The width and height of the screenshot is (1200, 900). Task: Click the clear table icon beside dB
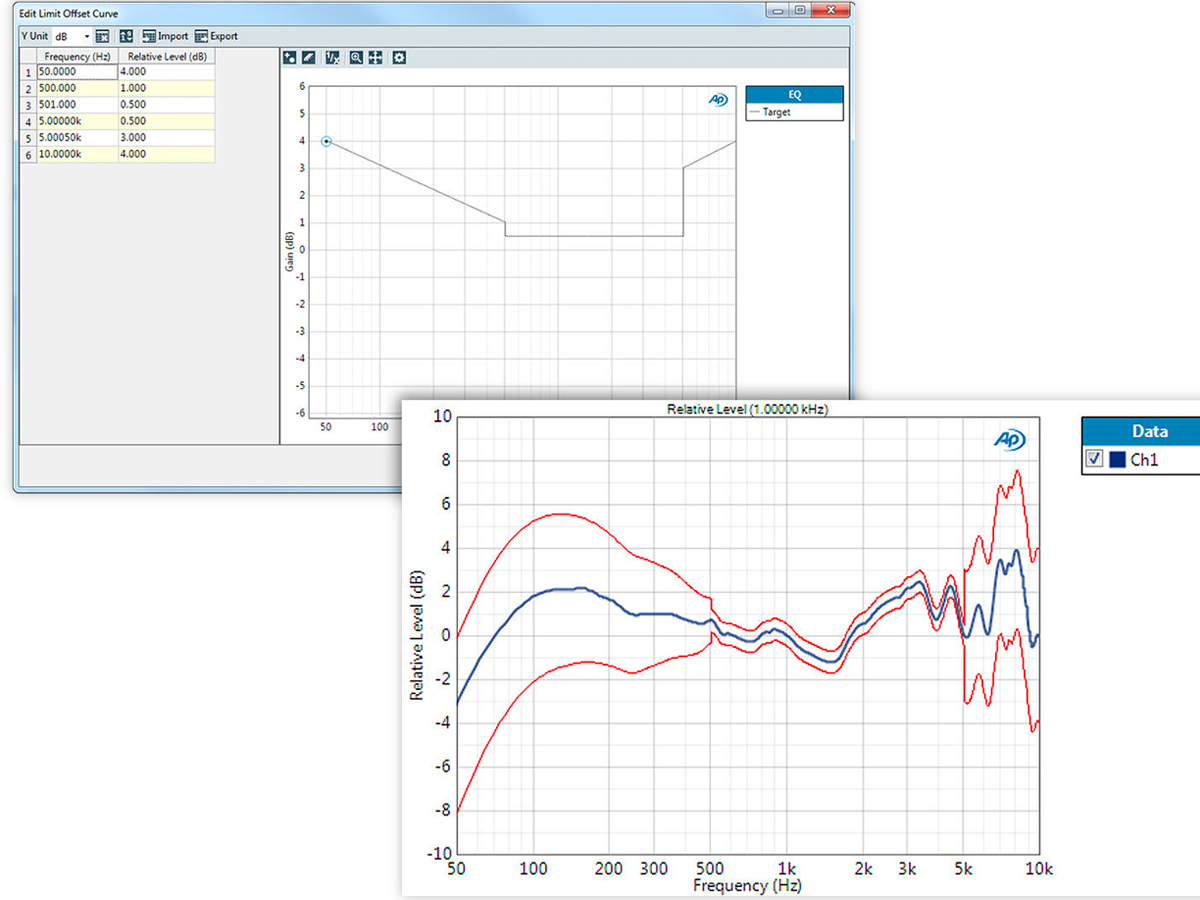click(x=102, y=36)
